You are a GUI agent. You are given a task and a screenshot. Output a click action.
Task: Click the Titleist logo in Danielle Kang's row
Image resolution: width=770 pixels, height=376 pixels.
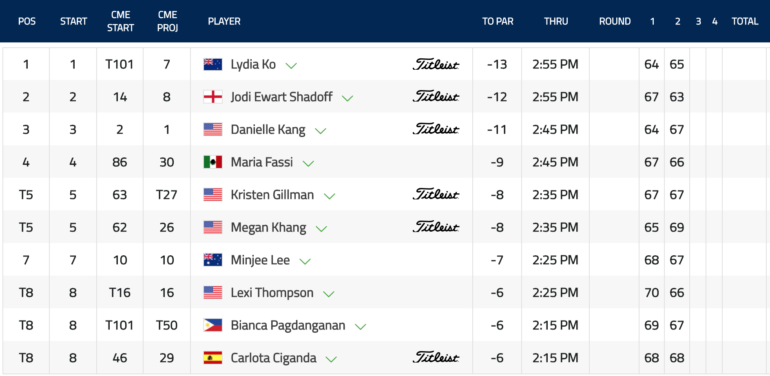[436, 129]
